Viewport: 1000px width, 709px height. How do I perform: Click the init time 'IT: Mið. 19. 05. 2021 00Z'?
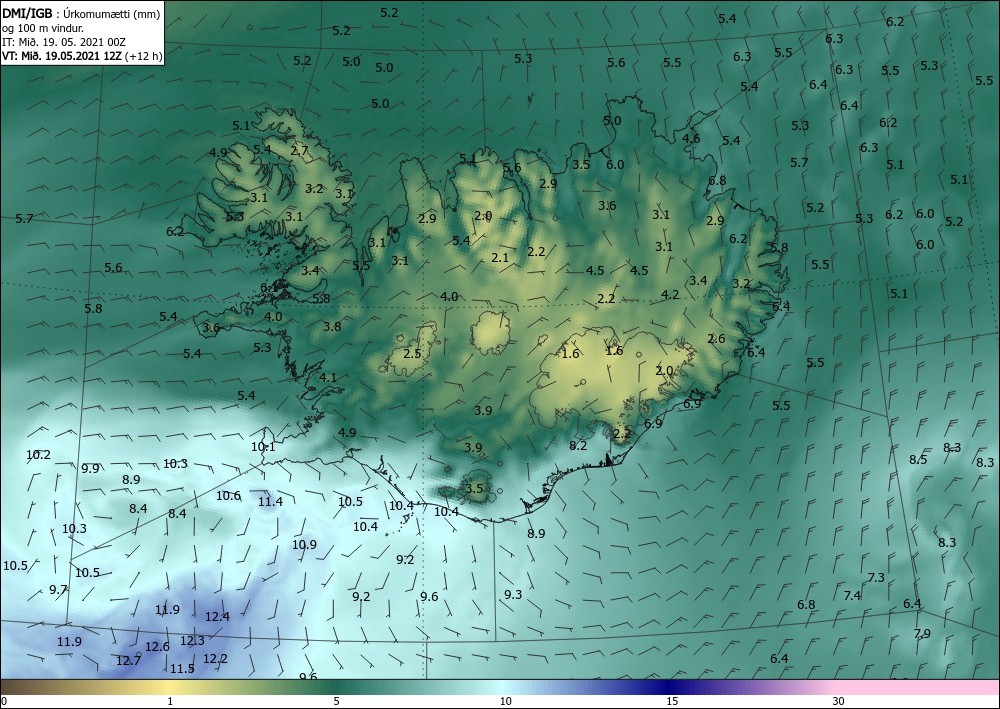coord(64,42)
